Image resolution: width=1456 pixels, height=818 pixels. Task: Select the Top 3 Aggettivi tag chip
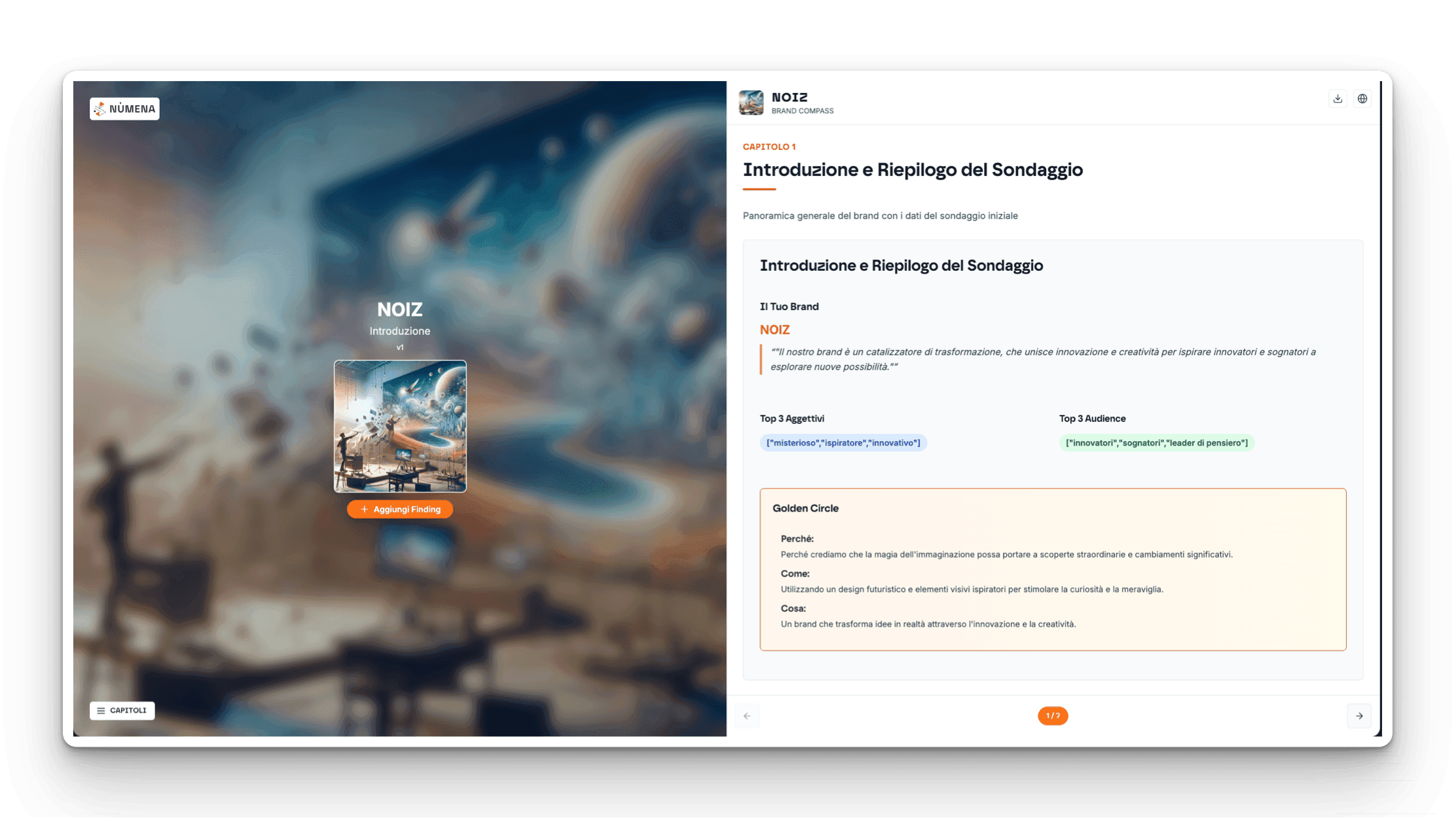pyautogui.click(x=843, y=443)
